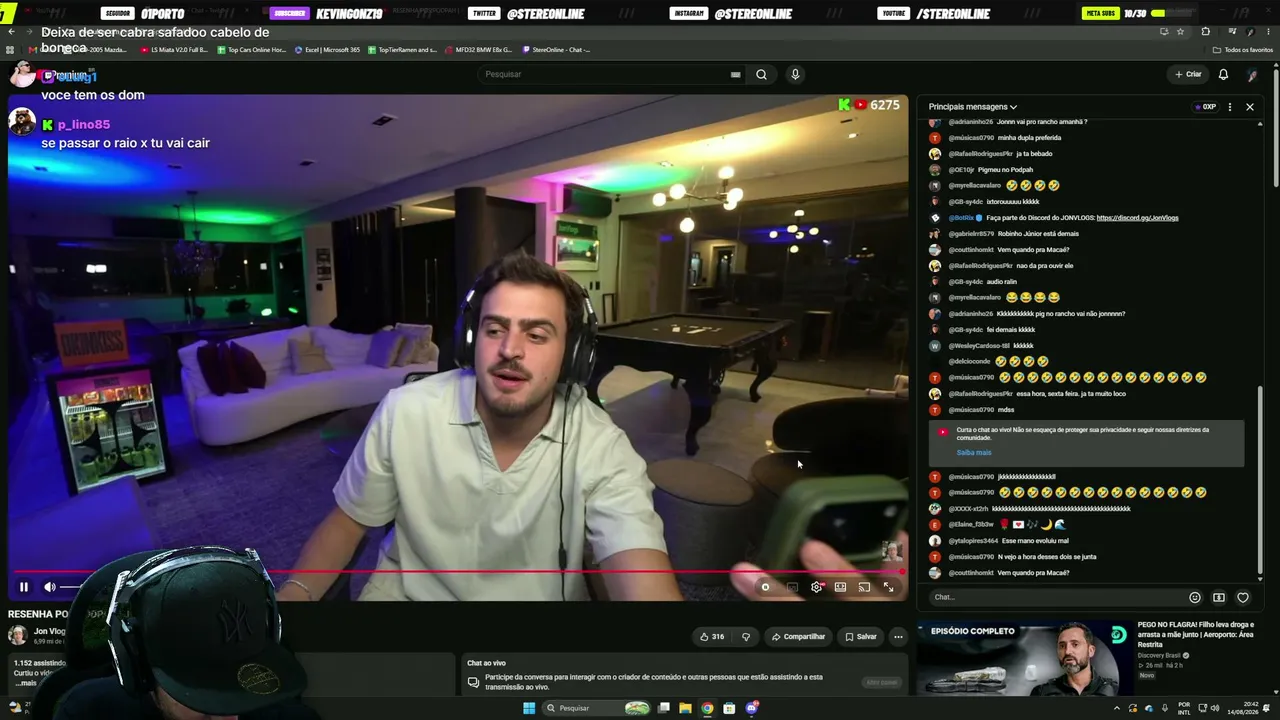This screenshot has width=1280, height=720.
Task: Mute the video with the speaker icon
Action: [50, 587]
